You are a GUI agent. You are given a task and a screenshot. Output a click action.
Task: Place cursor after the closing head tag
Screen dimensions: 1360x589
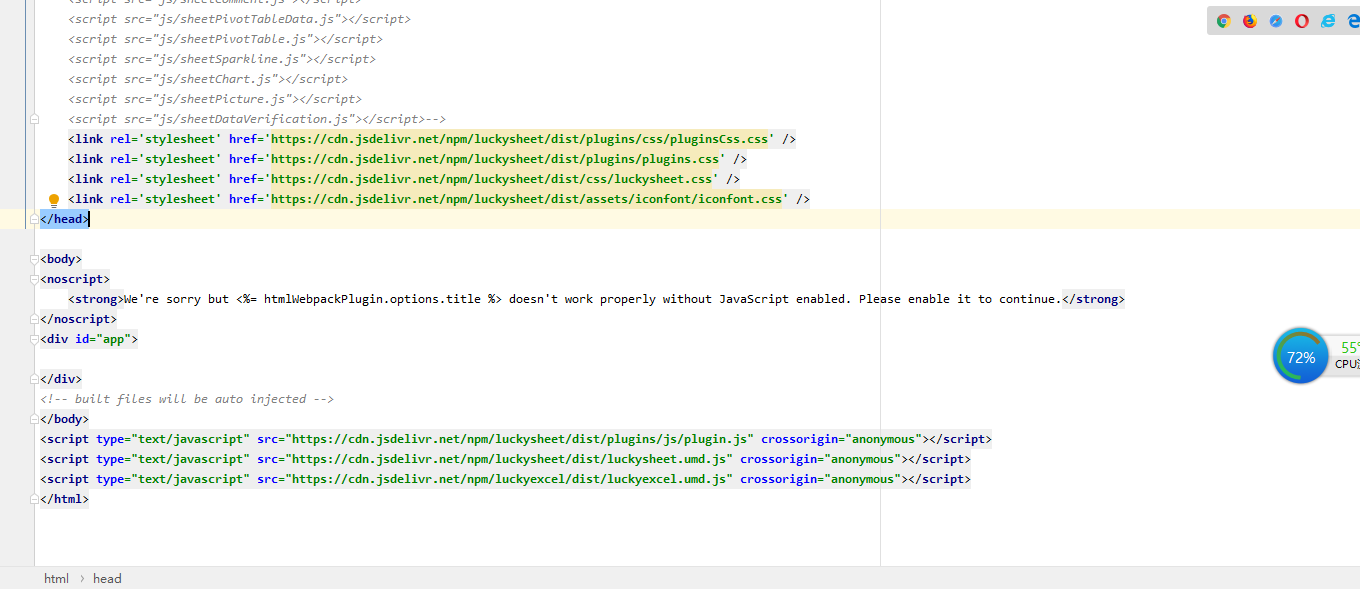pos(89,218)
